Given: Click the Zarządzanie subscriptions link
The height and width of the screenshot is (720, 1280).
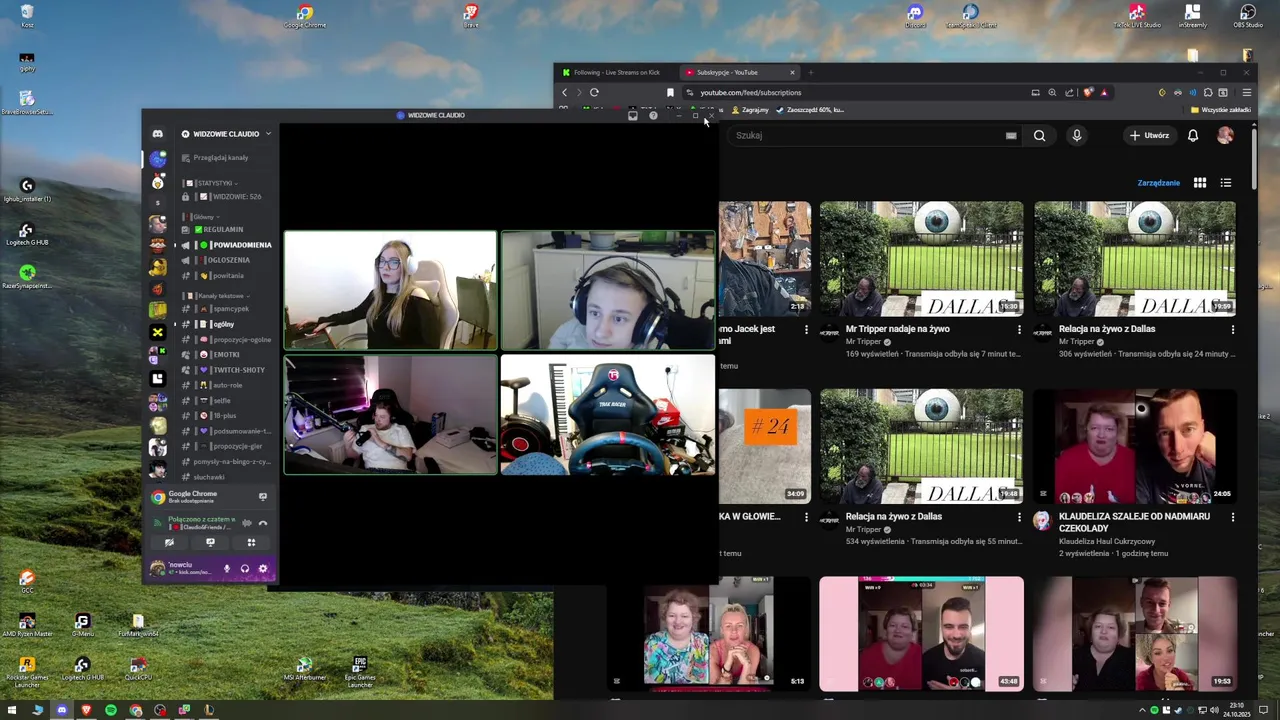Looking at the screenshot, I should click(1159, 183).
